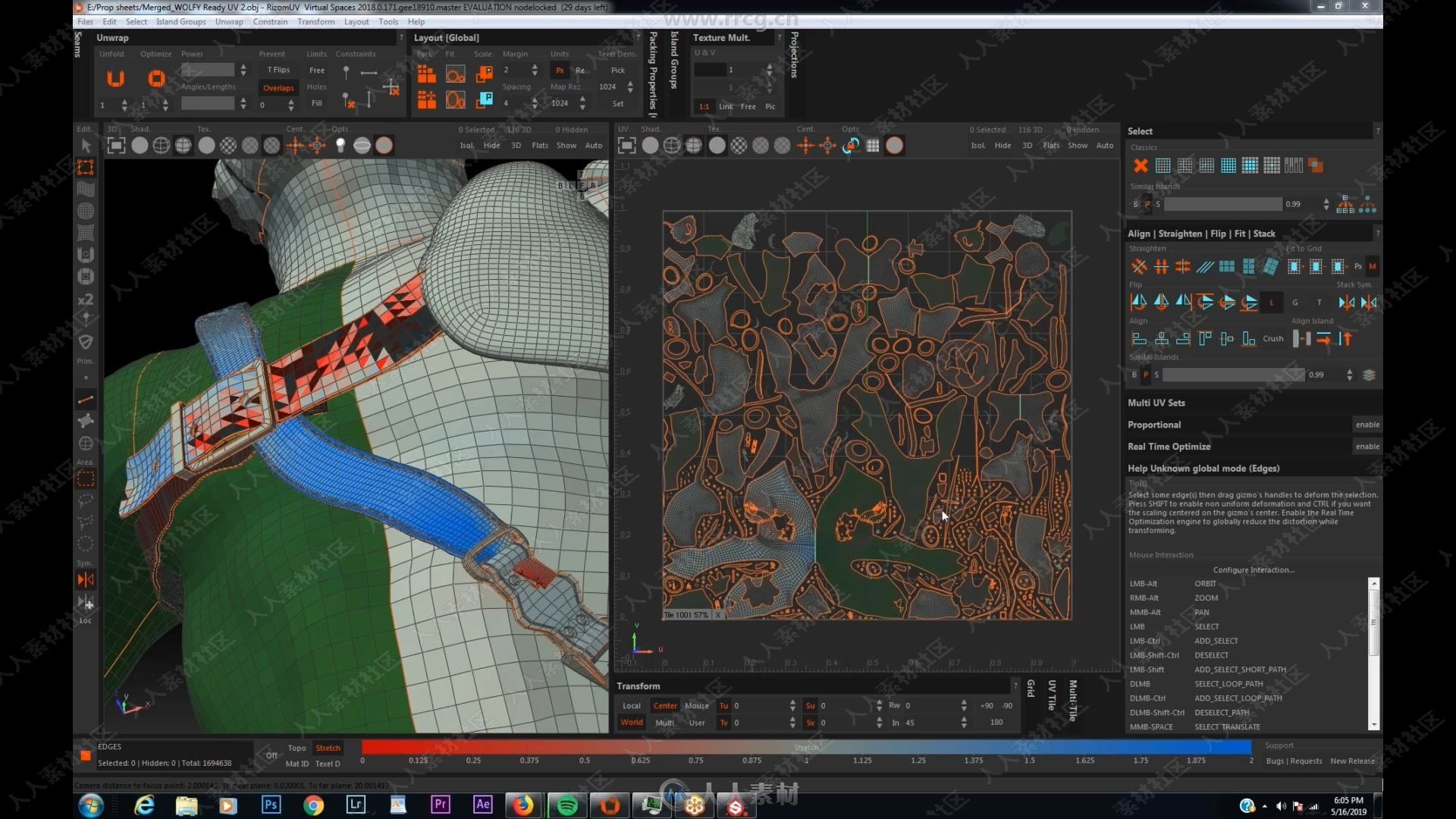Click the select similar islands icon in the Select panel
Image resolution: width=1456 pixels, height=819 pixels.
pos(1345,204)
